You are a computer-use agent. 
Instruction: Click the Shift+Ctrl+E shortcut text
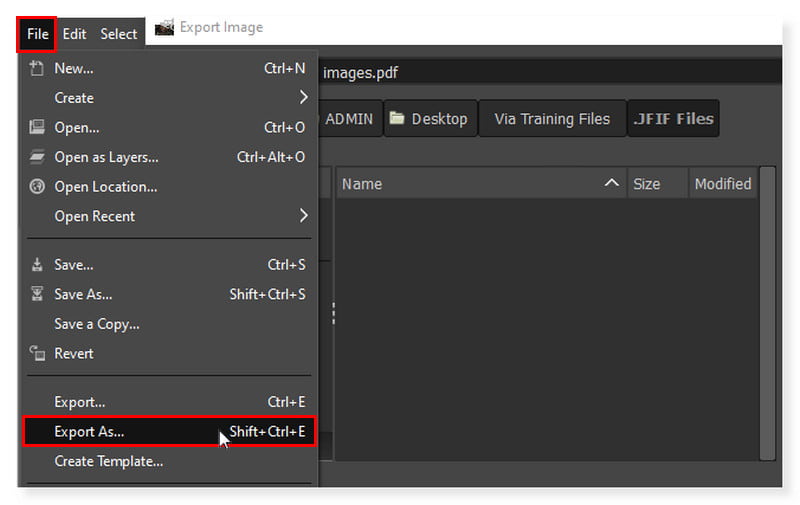[x=267, y=432]
